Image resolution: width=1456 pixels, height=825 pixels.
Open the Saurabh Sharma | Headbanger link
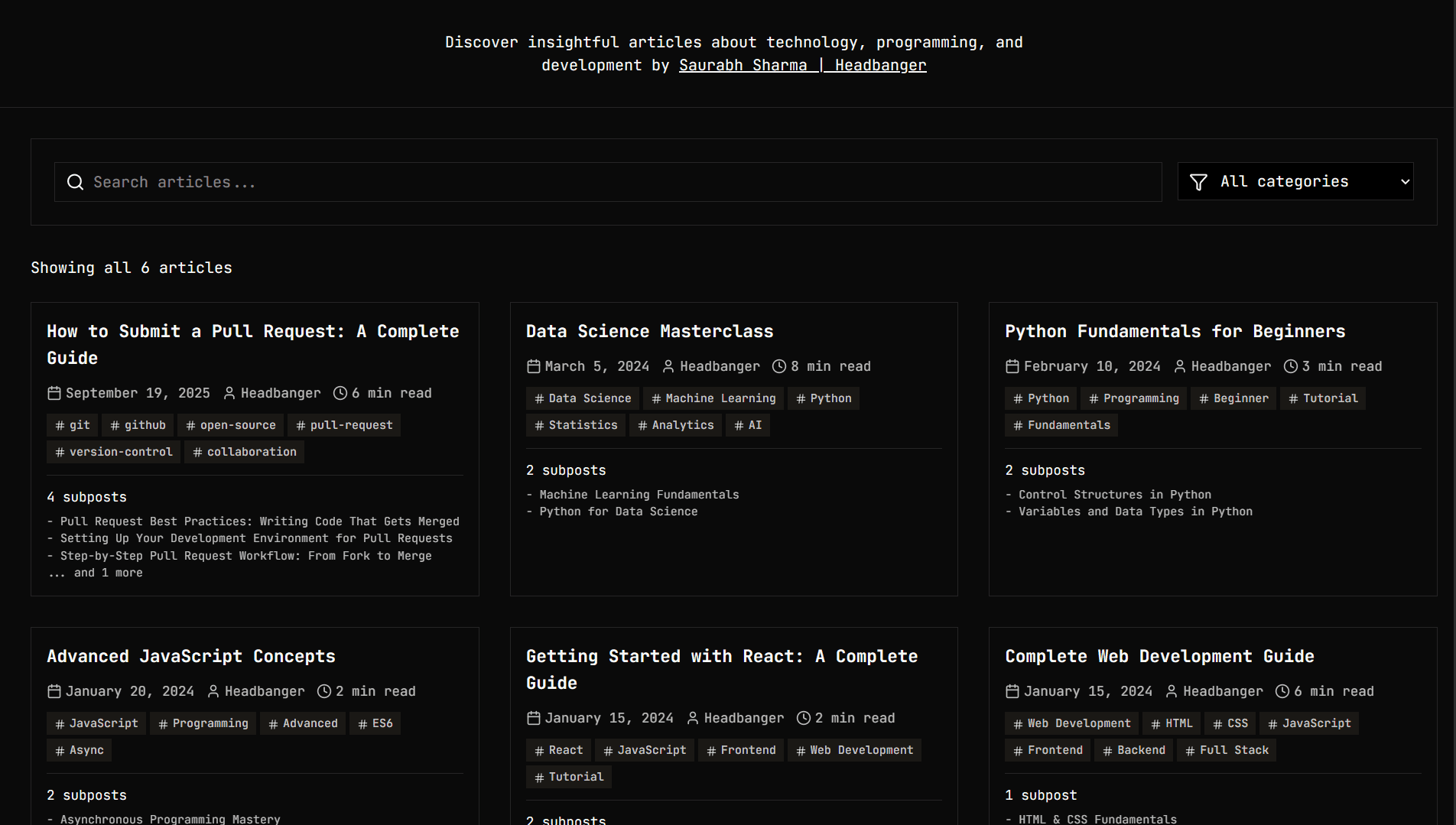click(802, 66)
